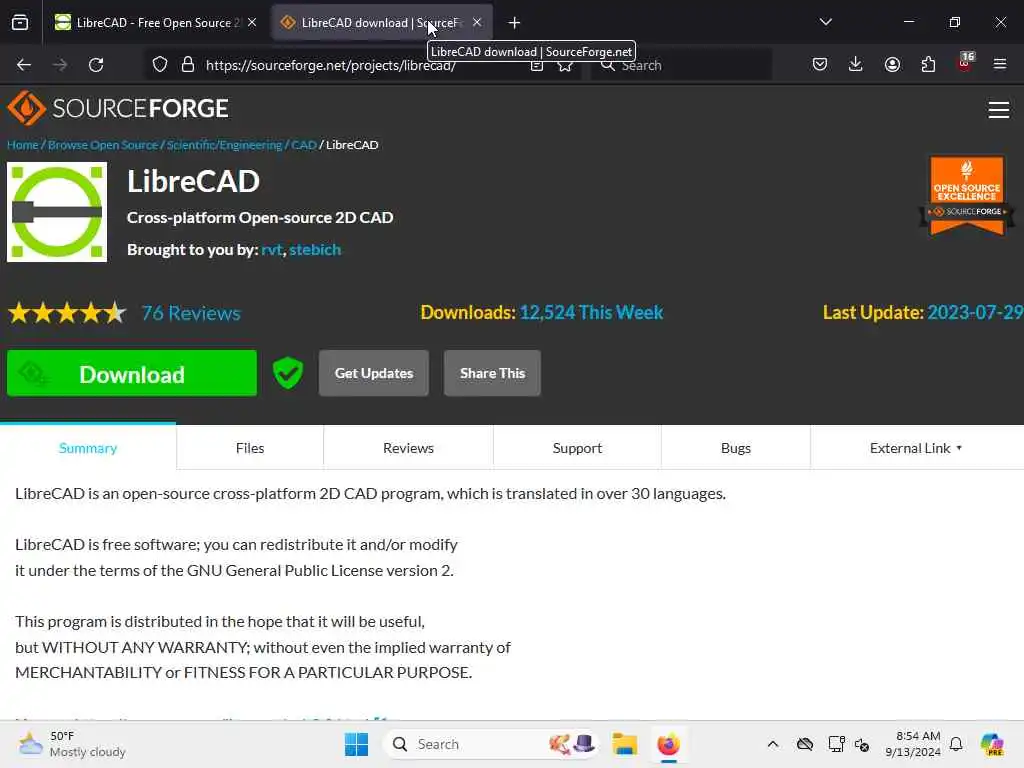
Task: Open the display/network tray icon
Action: [x=836, y=744]
